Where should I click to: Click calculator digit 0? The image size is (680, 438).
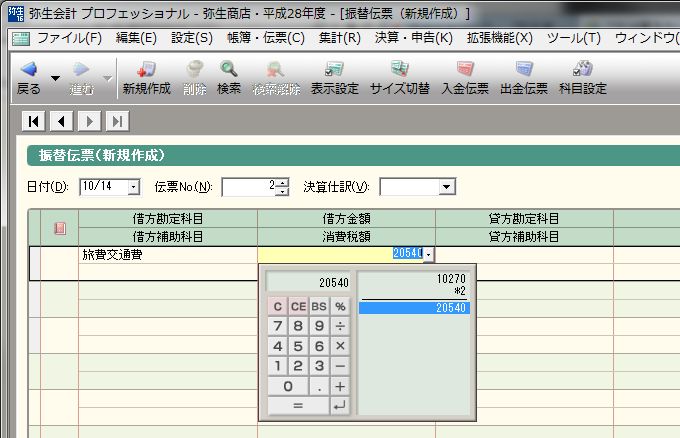288,386
